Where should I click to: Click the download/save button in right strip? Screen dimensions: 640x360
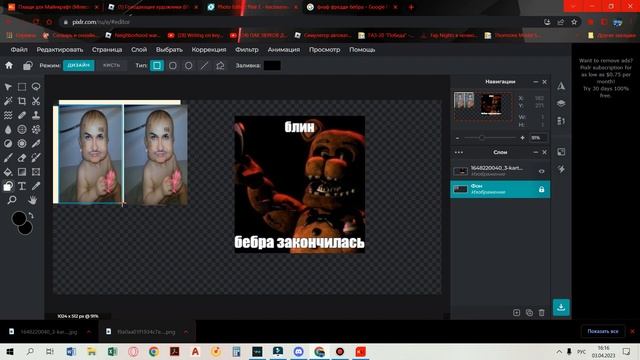[561, 307]
